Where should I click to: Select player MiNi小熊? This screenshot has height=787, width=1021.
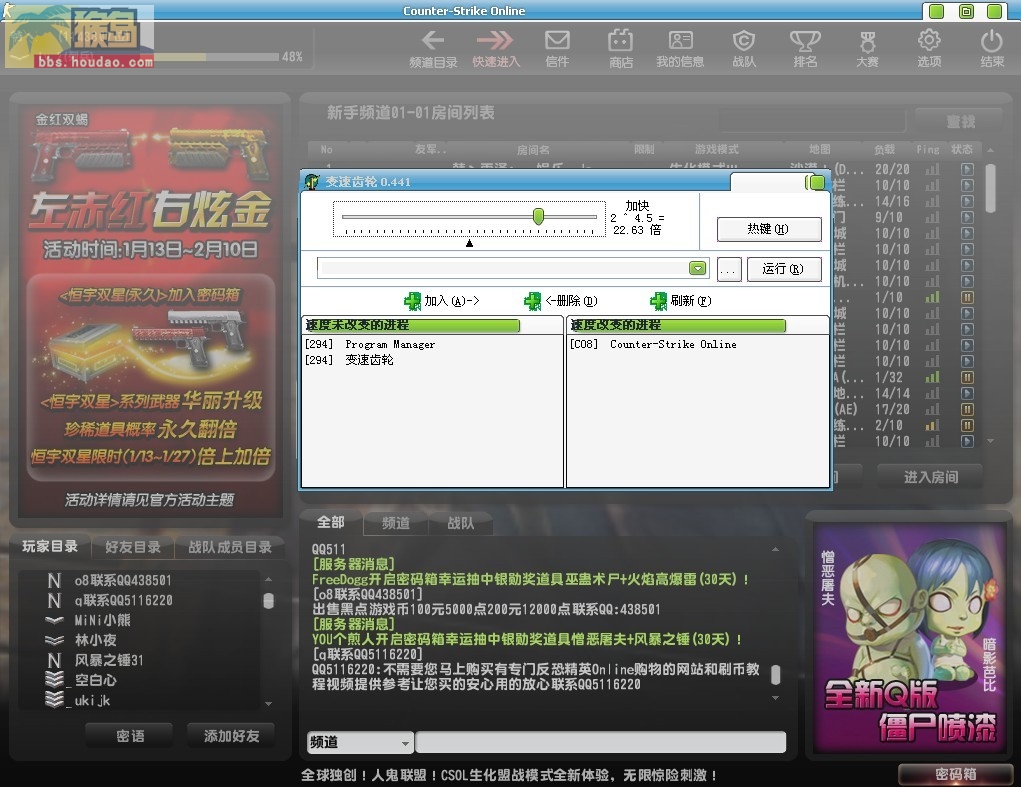102,620
